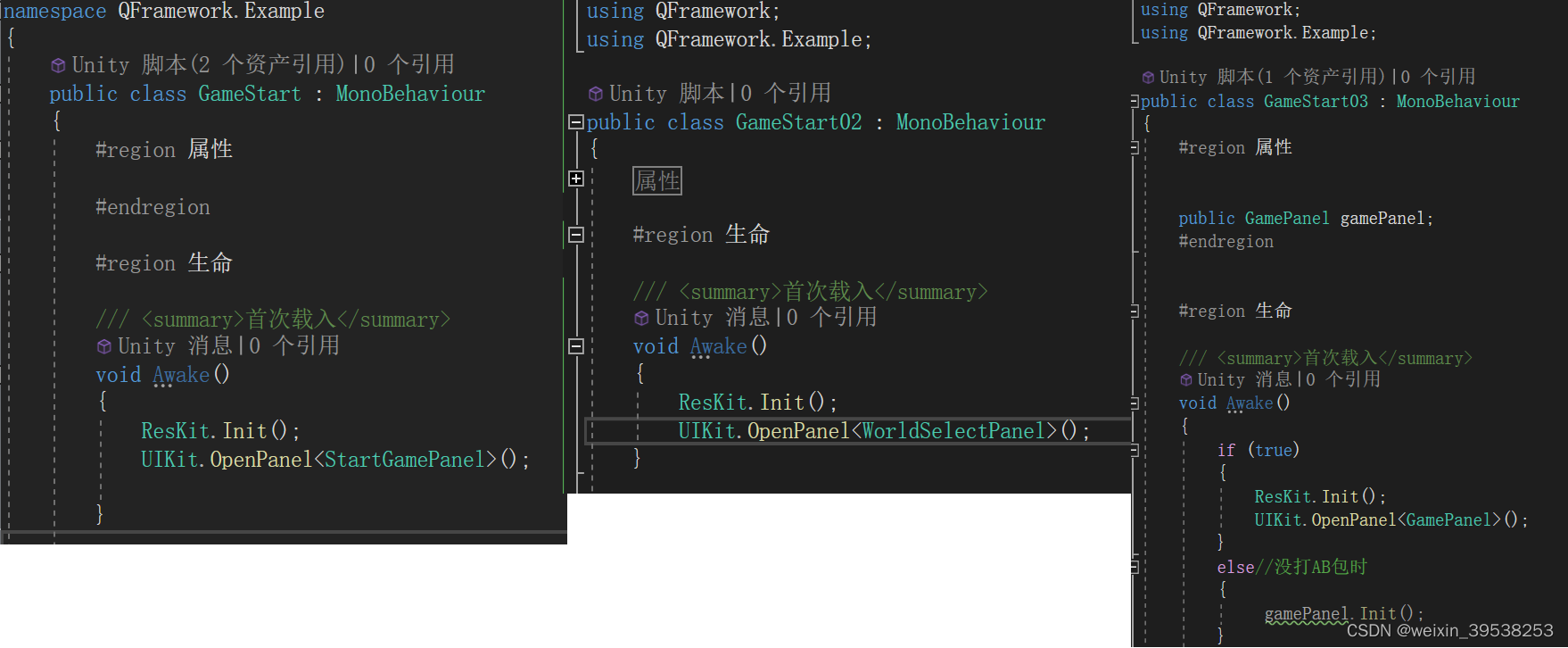The width and height of the screenshot is (1568, 648).
Task: Click 'QFramework.Example' in the namespace line
Action: 221,12
